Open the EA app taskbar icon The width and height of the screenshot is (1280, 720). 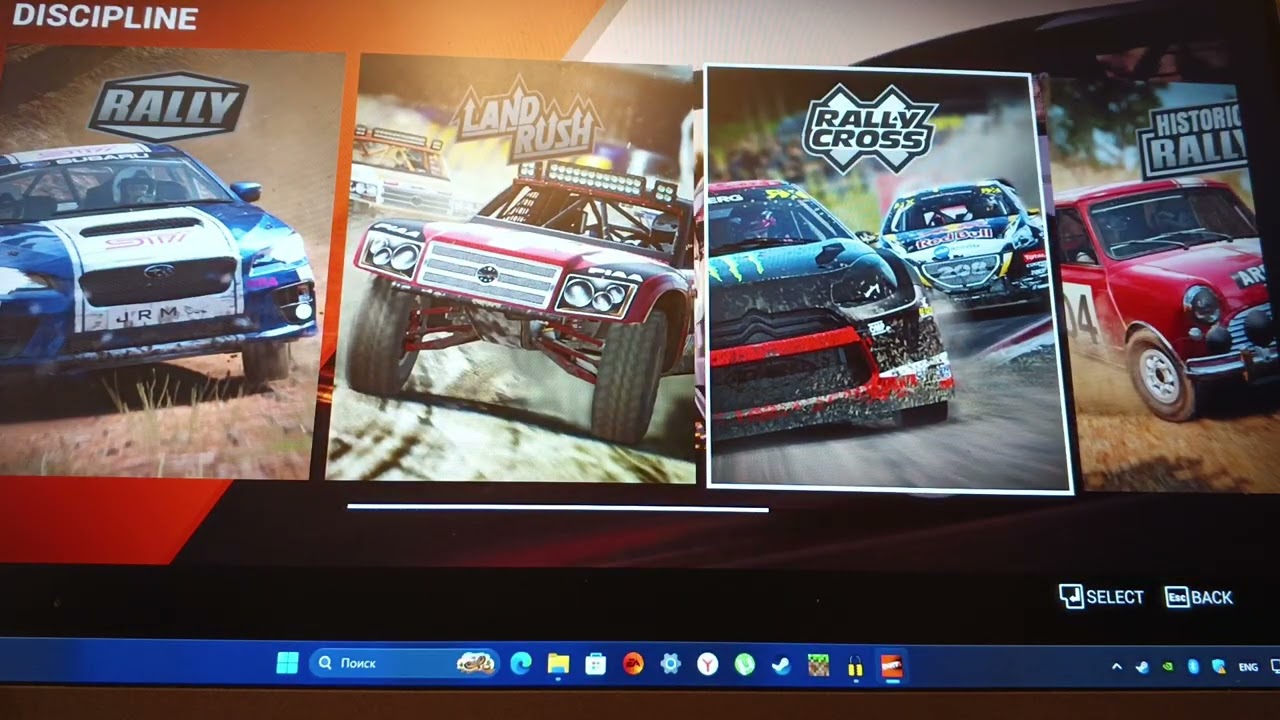click(x=633, y=664)
